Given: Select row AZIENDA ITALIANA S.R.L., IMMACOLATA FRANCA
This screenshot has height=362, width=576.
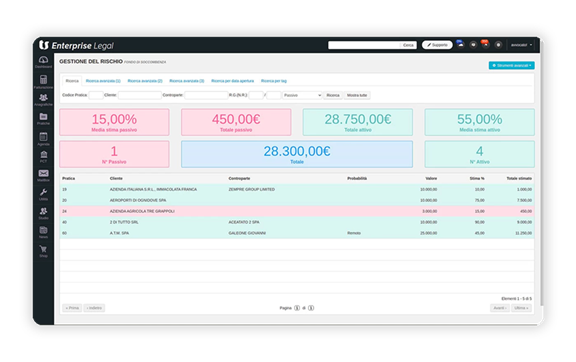Looking at the screenshot, I should [x=297, y=189].
